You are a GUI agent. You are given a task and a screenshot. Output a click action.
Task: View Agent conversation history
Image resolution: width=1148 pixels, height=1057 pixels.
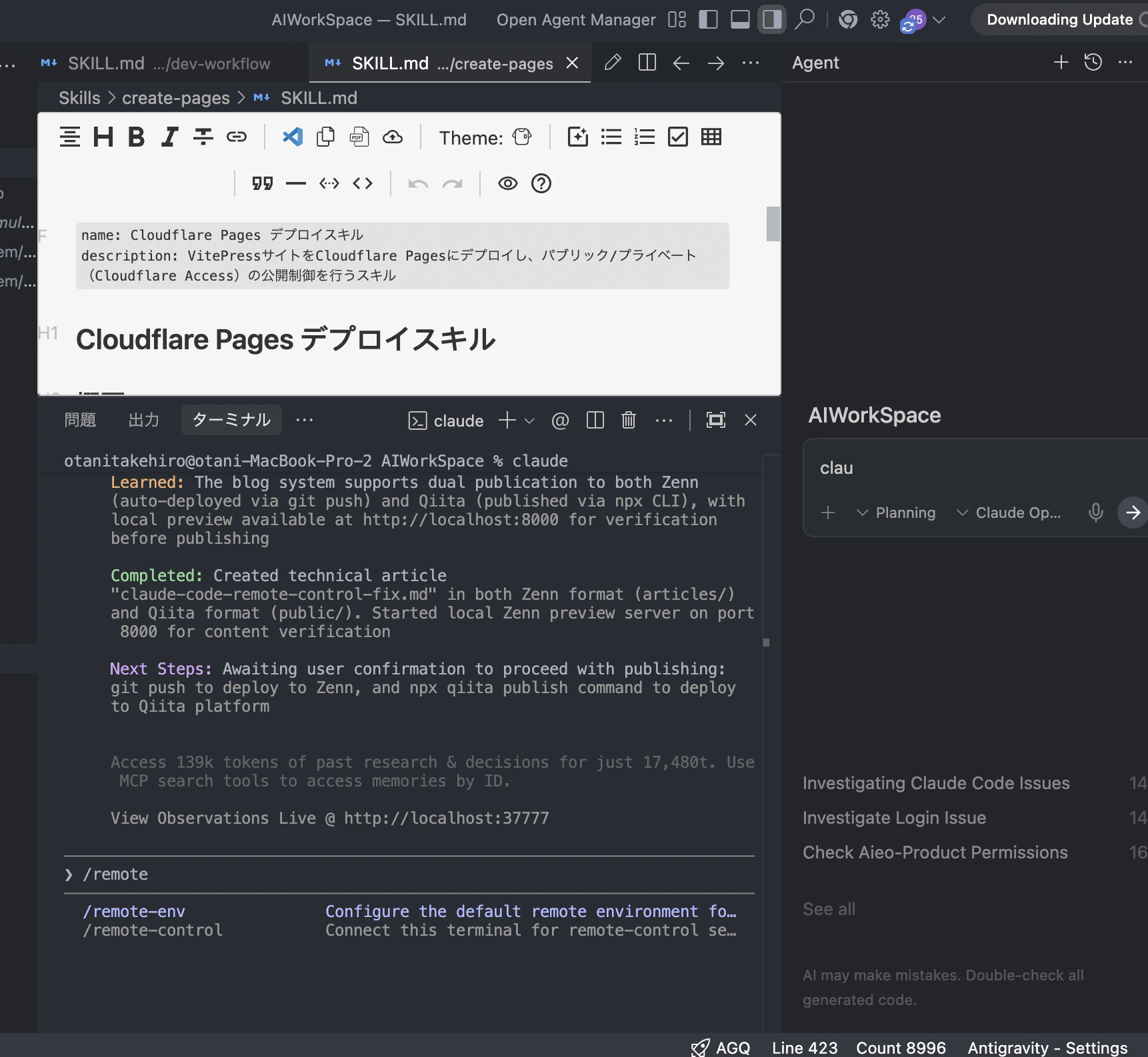[x=1093, y=63]
